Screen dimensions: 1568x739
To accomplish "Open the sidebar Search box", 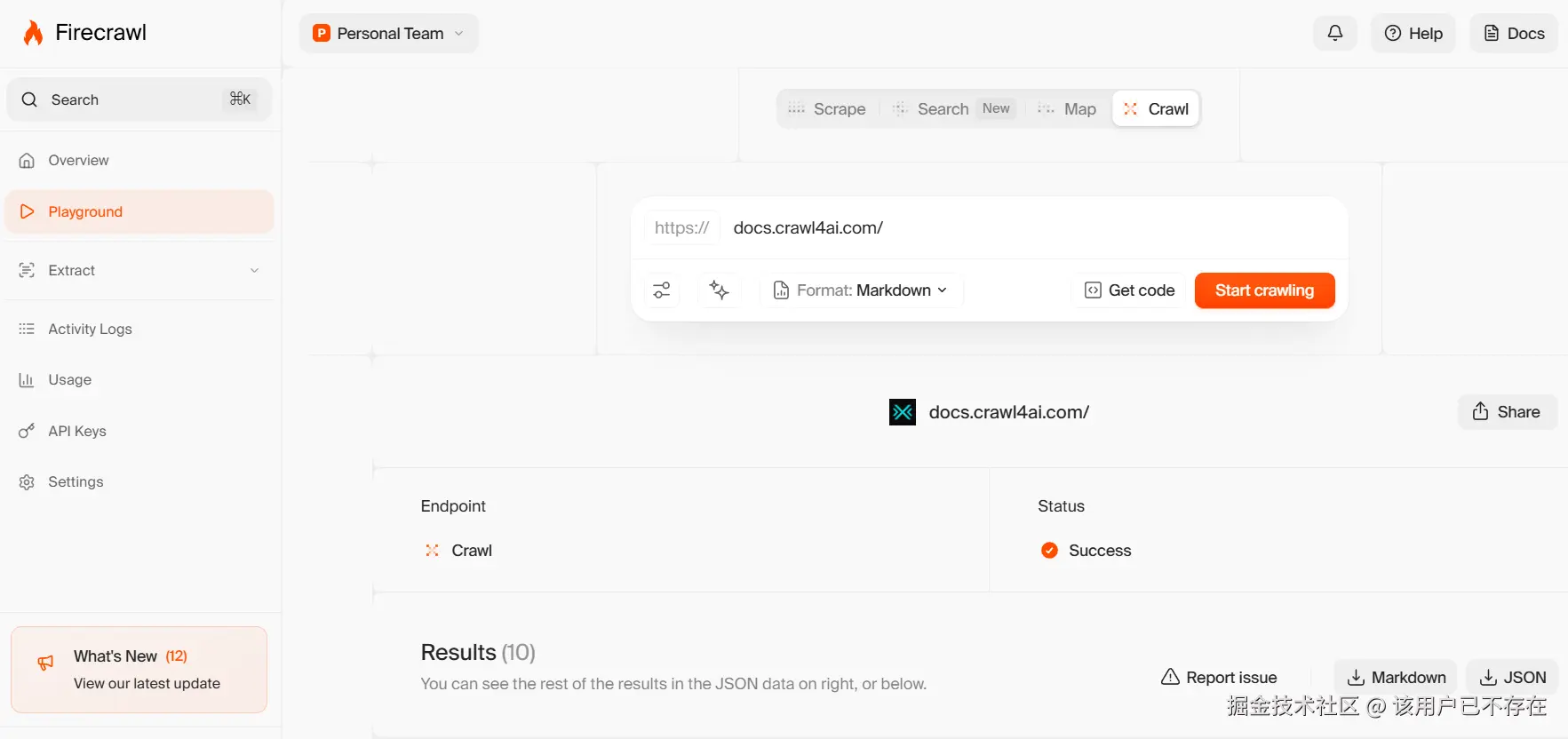I will coord(139,99).
